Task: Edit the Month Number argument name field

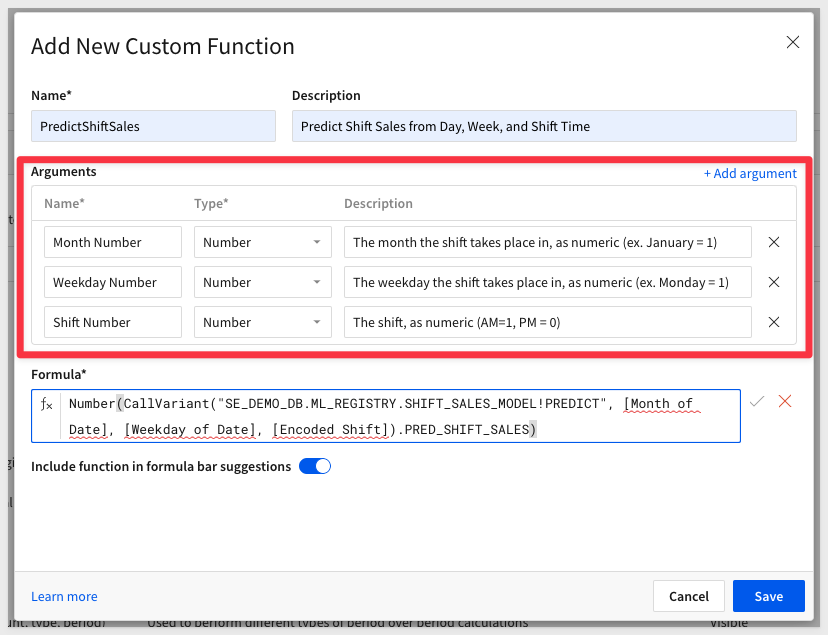Action: [x=112, y=242]
